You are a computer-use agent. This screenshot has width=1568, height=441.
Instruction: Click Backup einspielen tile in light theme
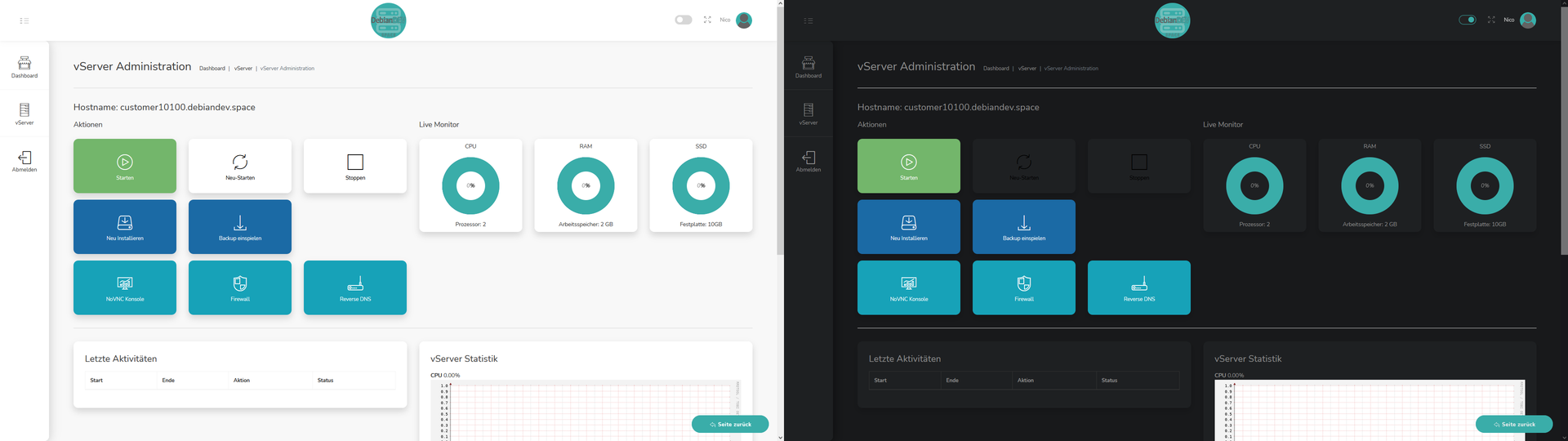click(x=240, y=226)
